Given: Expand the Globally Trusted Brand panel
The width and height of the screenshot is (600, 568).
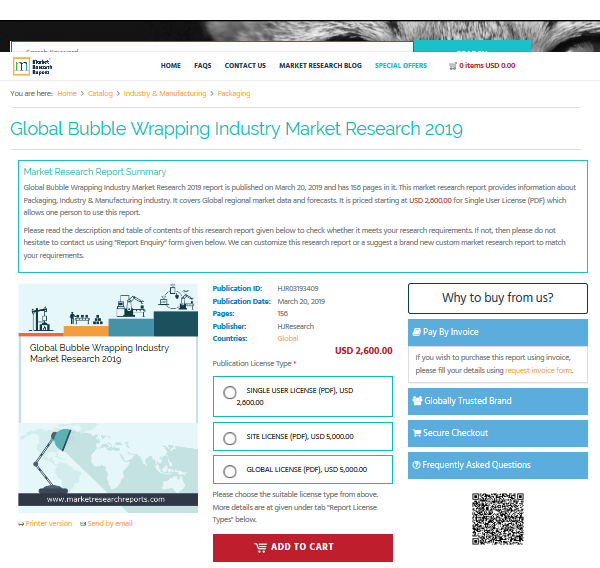Looking at the screenshot, I should [x=497, y=401].
